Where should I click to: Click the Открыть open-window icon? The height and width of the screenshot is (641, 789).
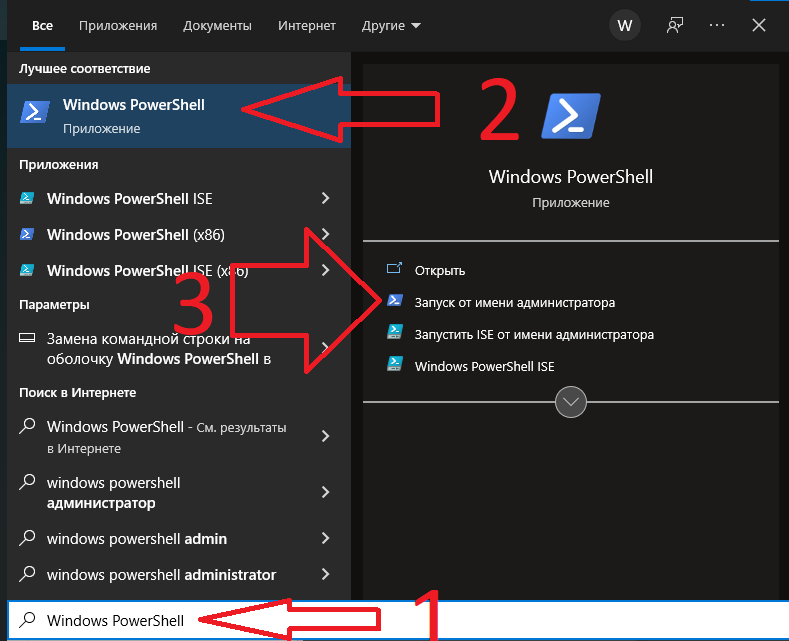(394, 268)
